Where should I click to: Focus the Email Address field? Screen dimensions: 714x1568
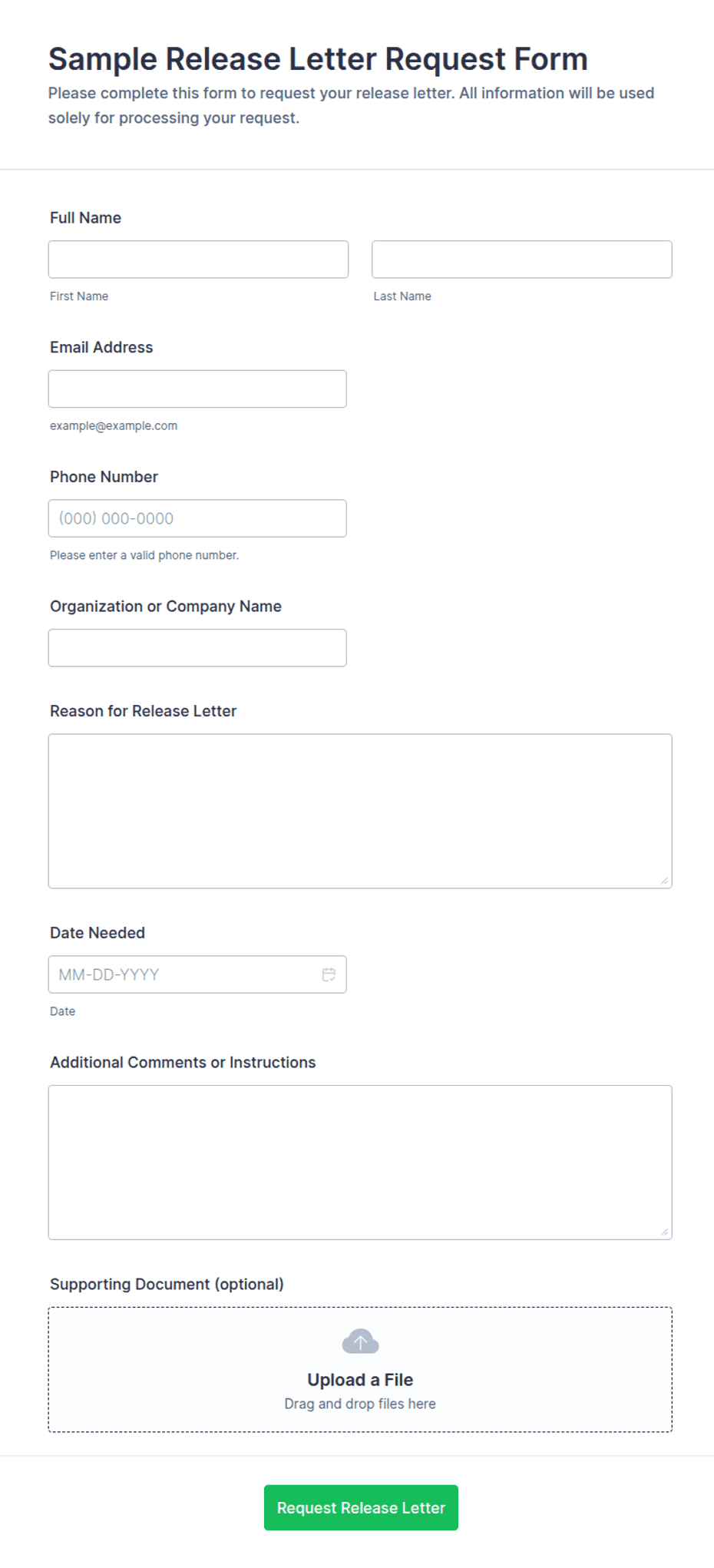tap(197, 389)
